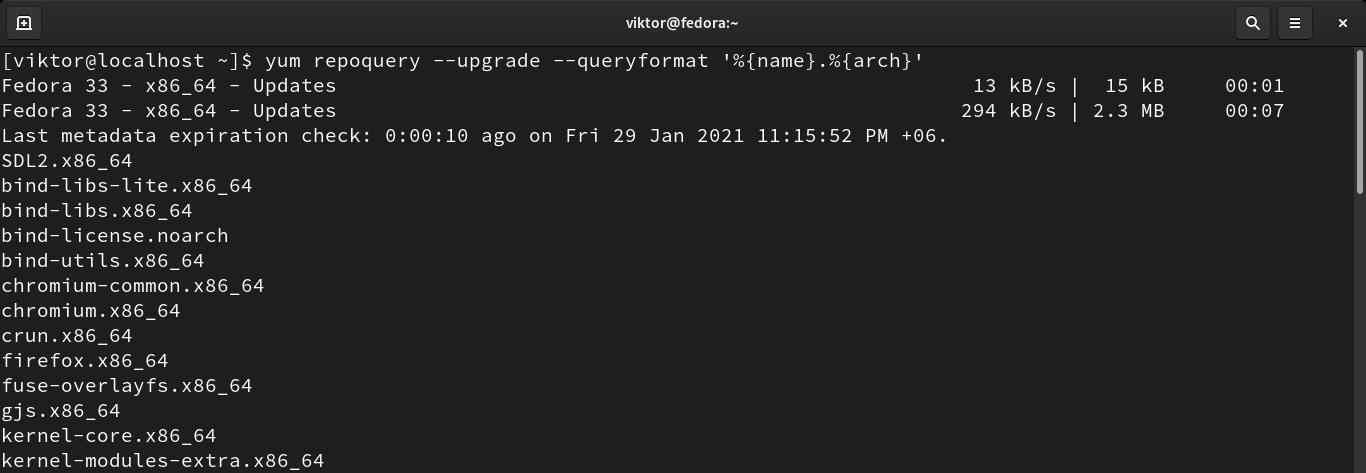This screenshot has width=1366, height=473.
Task: Click the SDL2.x86_64 package entry
Action: tap(67, 161)
